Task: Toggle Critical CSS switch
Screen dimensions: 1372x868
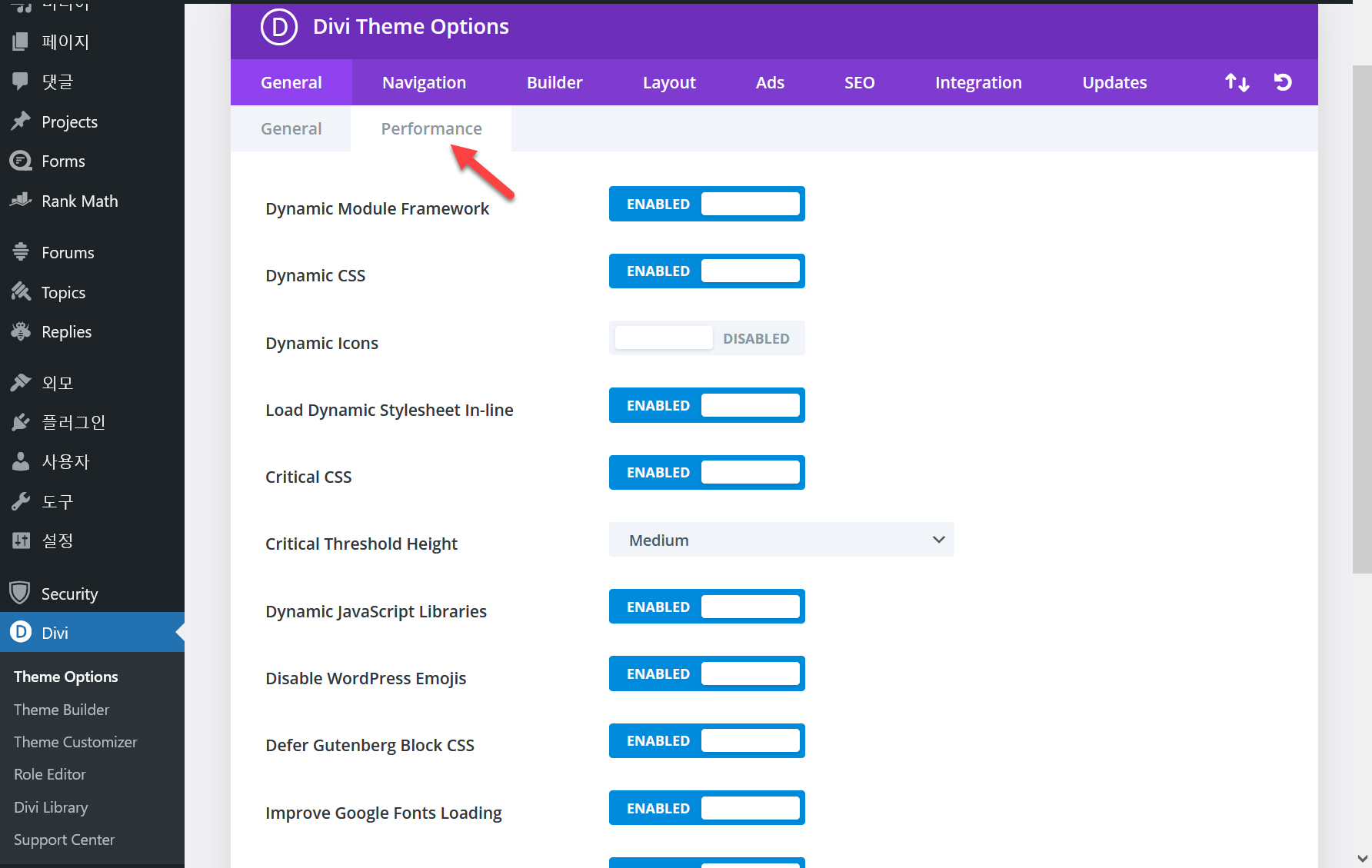Action: [x=707, y=472]
